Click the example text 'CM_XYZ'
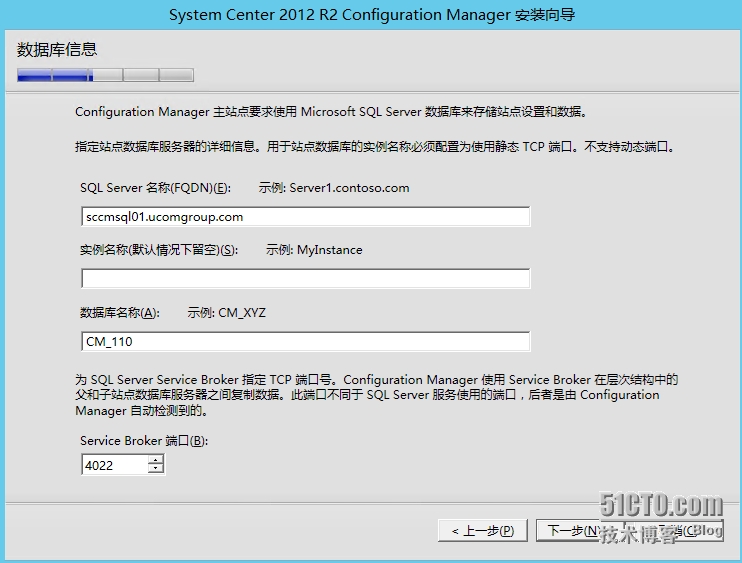 242,313
